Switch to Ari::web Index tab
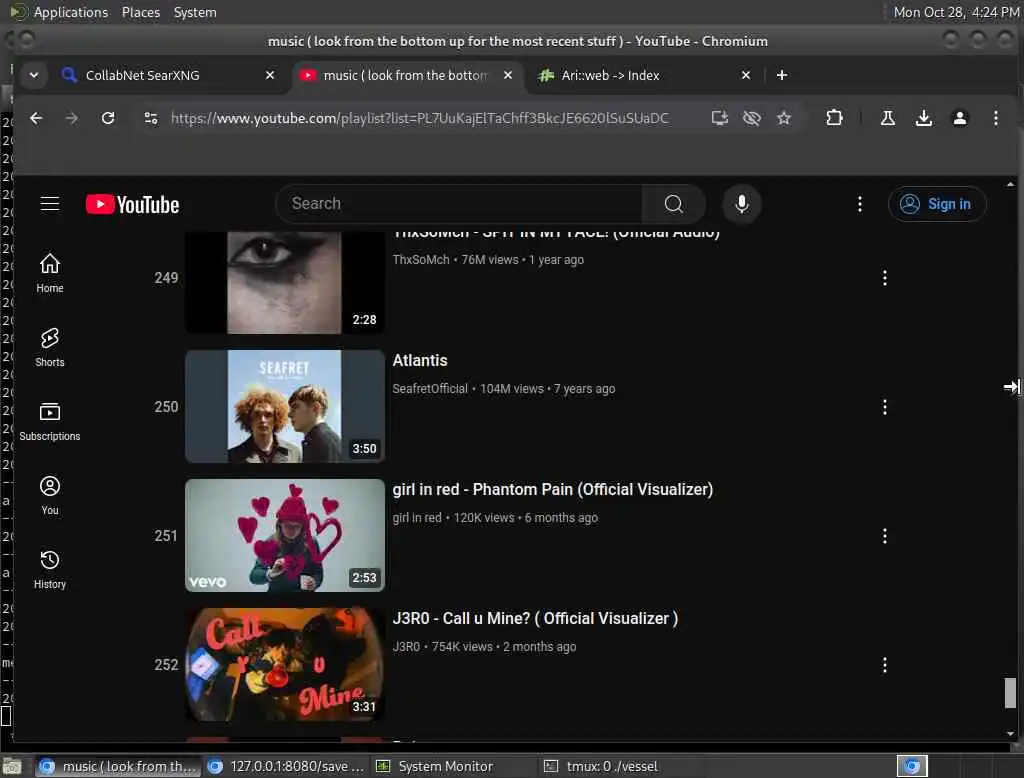This screenshot has width=1024, height=778. (x=643, y=75)
